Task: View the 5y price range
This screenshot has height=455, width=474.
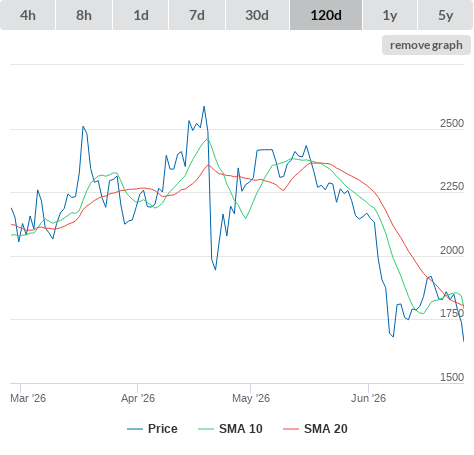Action: (x=445, y=15)
